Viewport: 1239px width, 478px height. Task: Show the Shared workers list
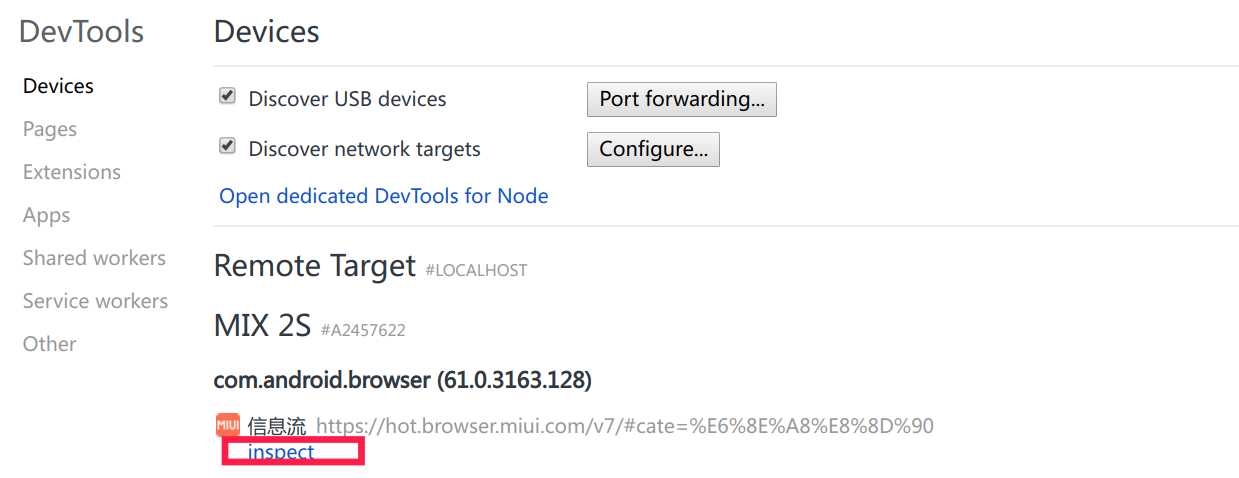(x=94, y=258)
